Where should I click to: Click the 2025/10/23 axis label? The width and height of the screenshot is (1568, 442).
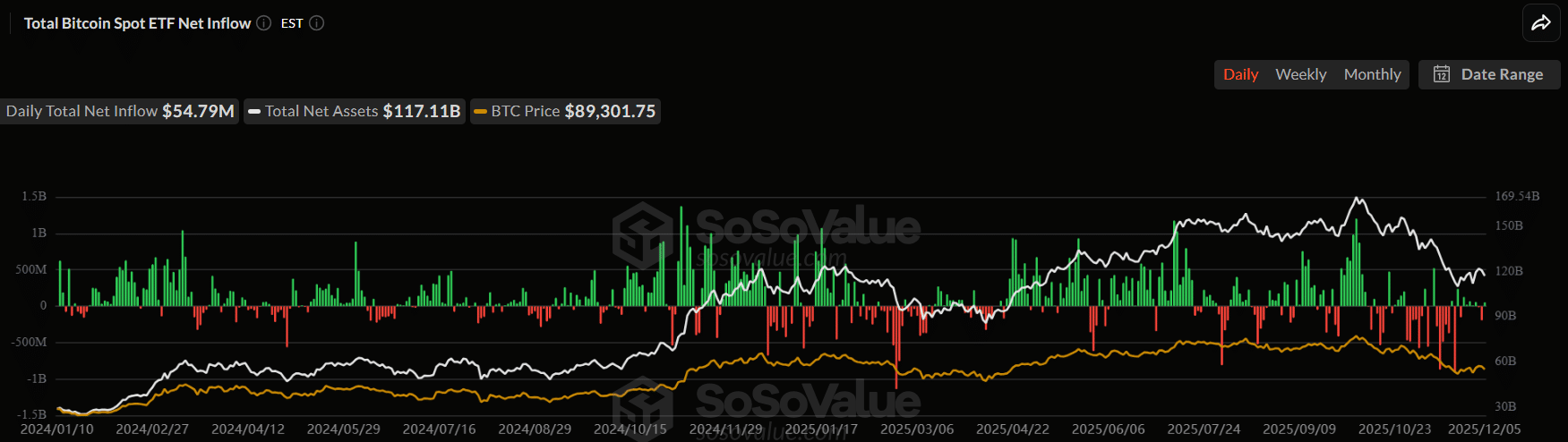pos(1395,429)
